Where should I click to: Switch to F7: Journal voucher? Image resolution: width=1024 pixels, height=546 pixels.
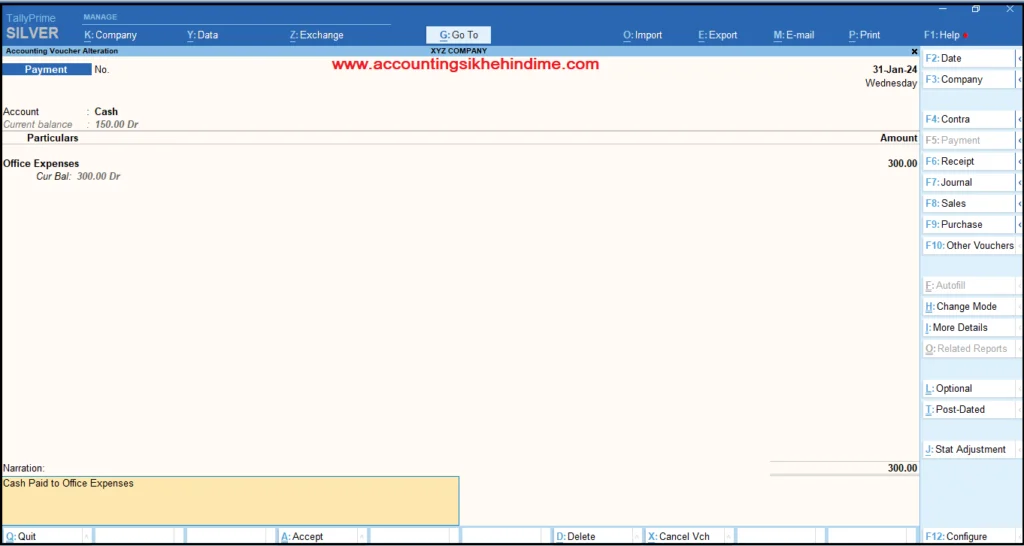point(968,182)
